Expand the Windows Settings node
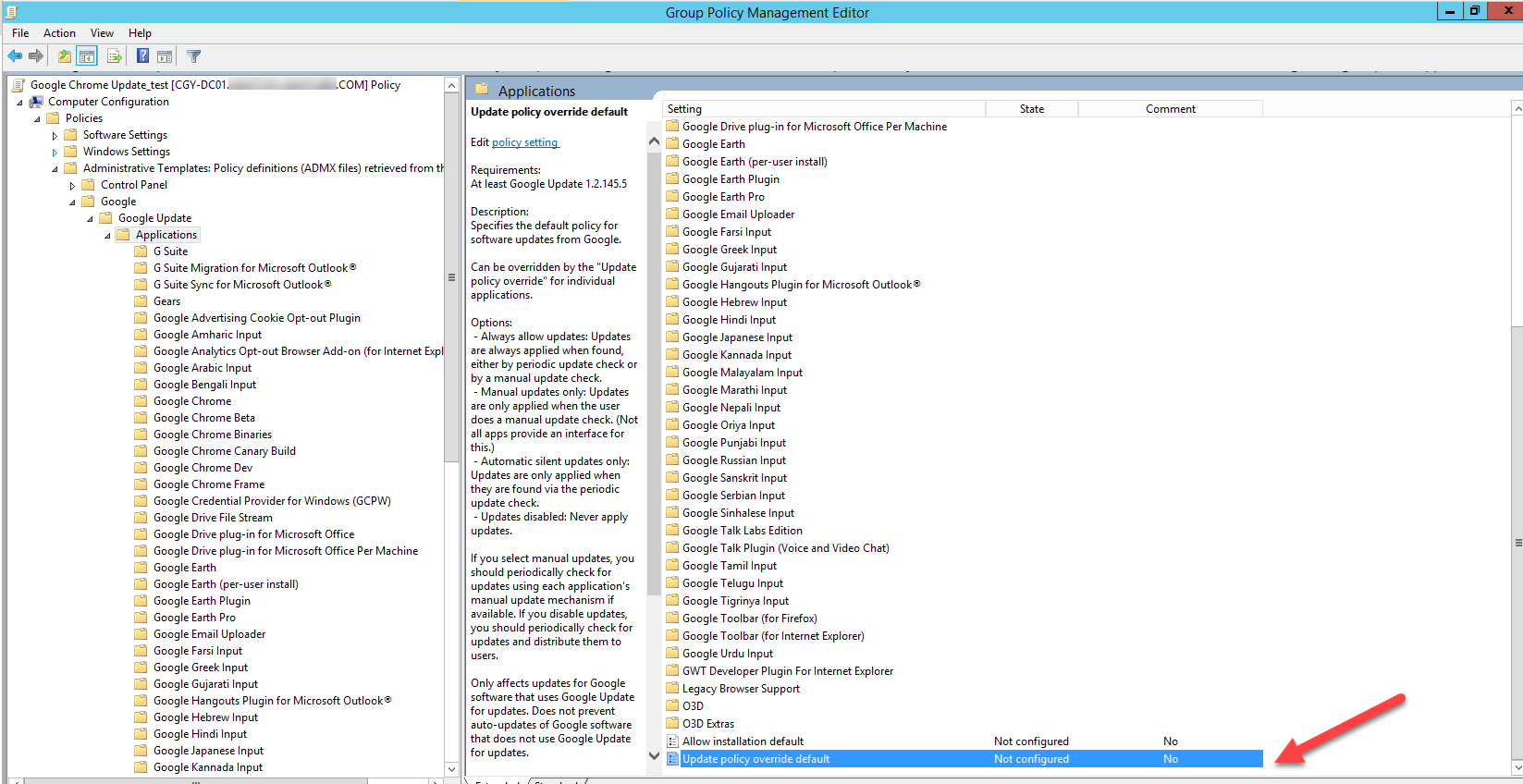Screen dimensions: 1523x784 (x=55, y=153)
